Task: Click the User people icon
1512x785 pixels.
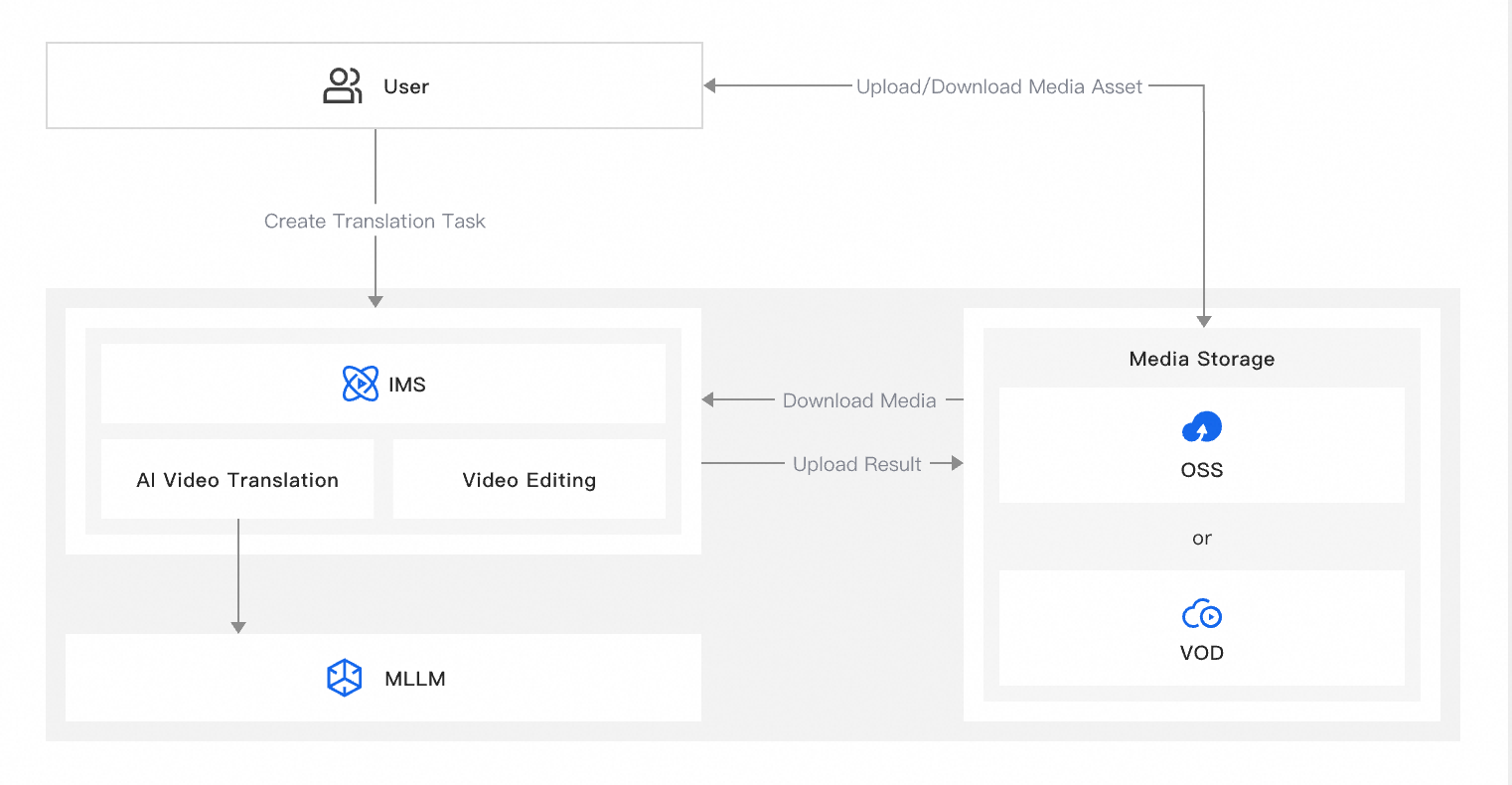Action: pos(343,86)
